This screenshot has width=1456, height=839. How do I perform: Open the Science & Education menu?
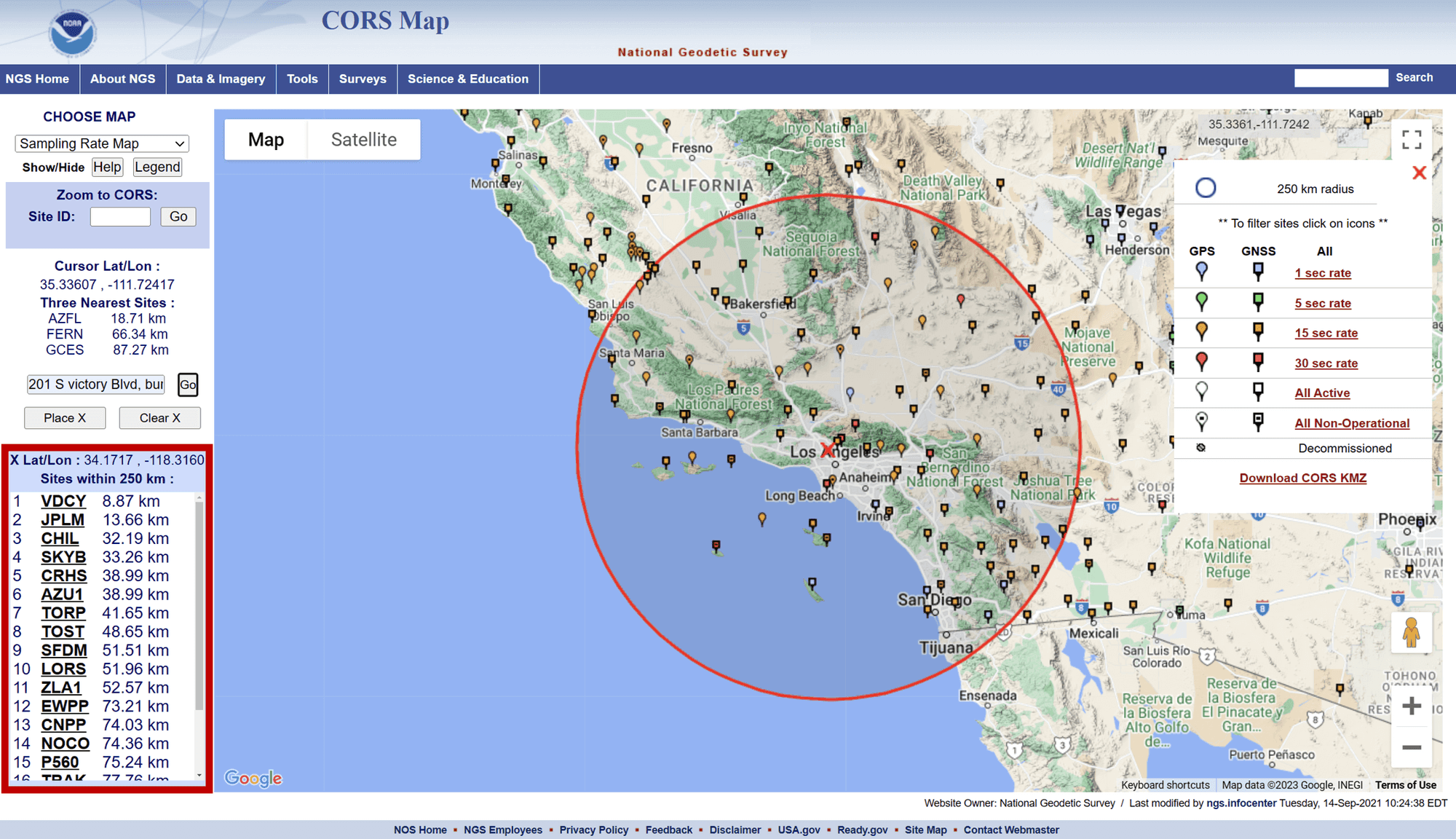coord(467,79)
